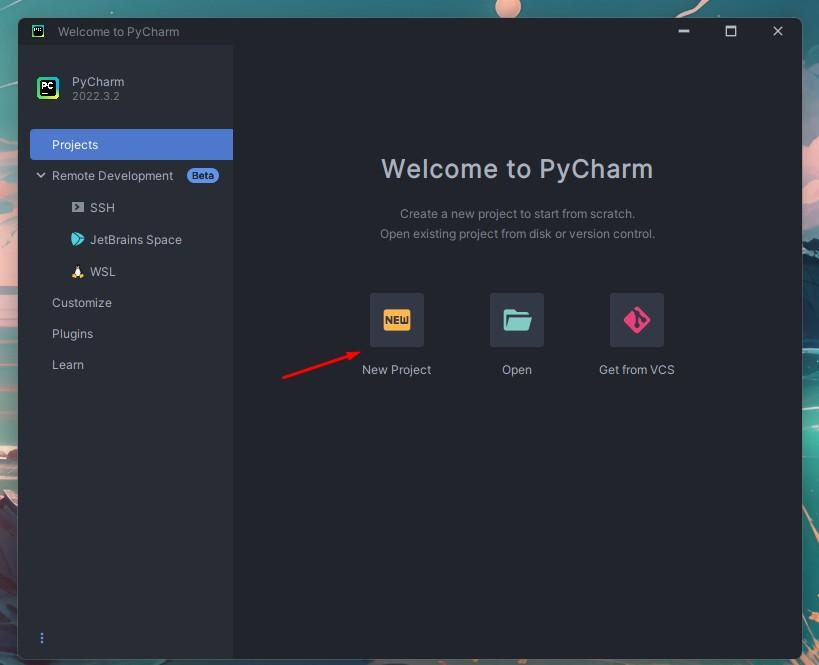This screenshot has height=665, width=819.
Task: Maximize the Welcome to PyCharm window
Action: click(x=731, y=31)
